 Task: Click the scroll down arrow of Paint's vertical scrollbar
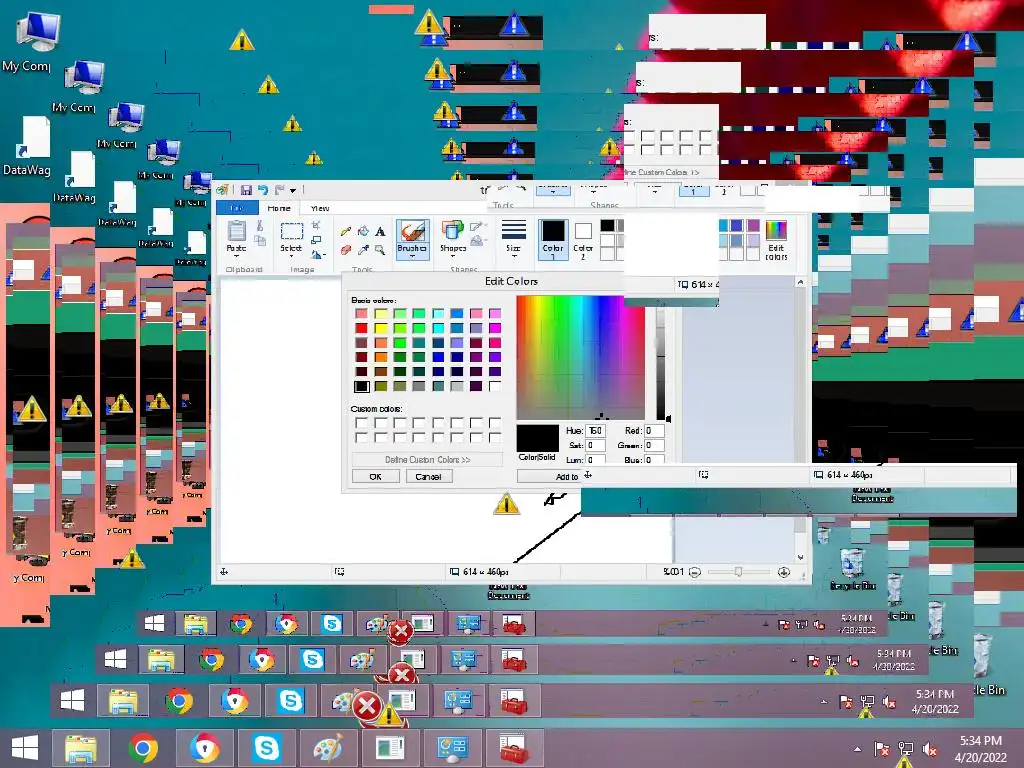pos(800,557)
